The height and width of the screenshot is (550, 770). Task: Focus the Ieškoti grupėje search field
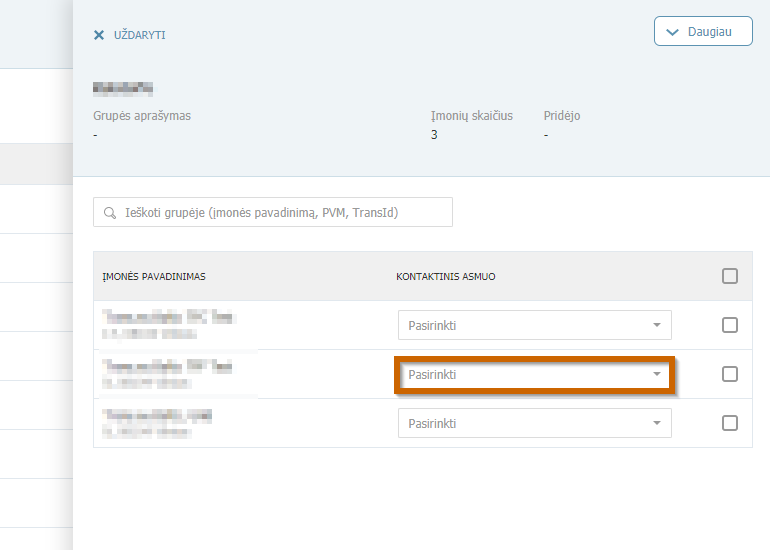273,212
